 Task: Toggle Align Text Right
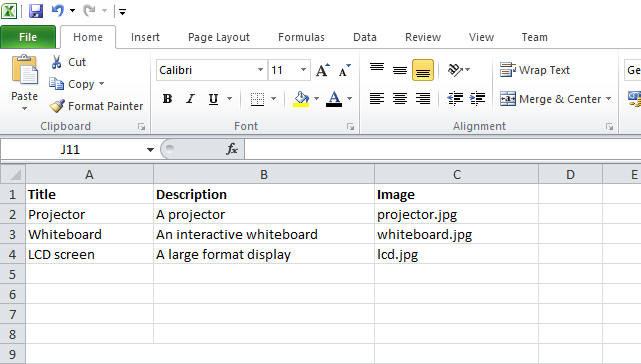[423, 99]
